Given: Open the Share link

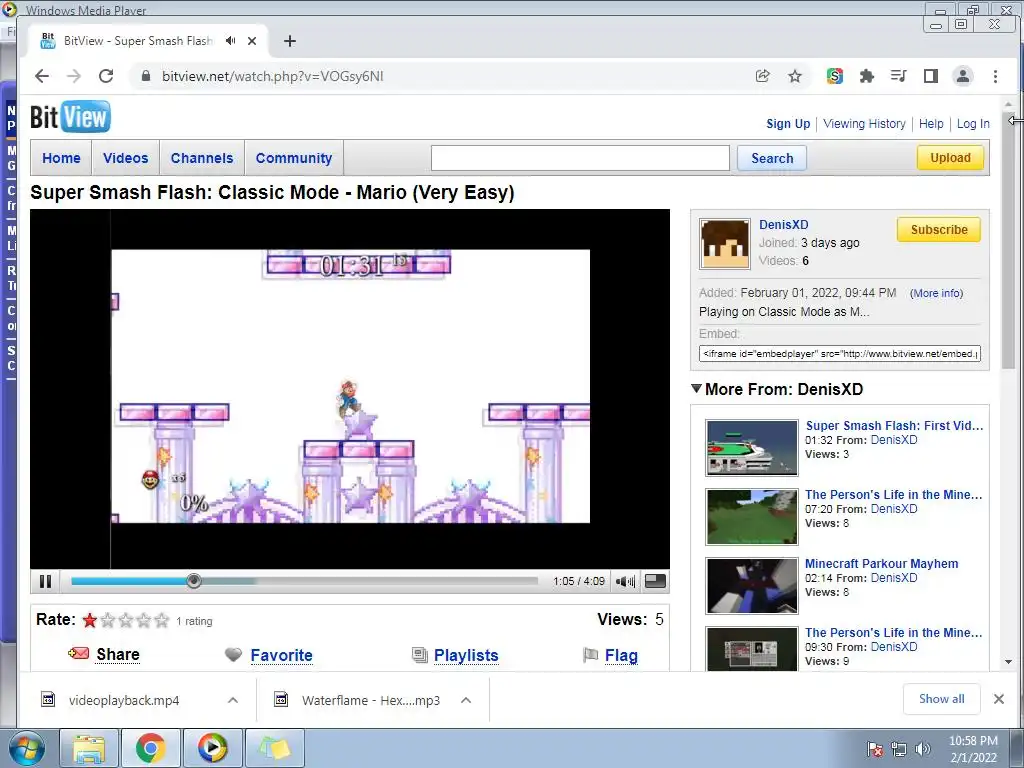Looking at the screenshot, I should pyautogui.click(x=118, y=654).
